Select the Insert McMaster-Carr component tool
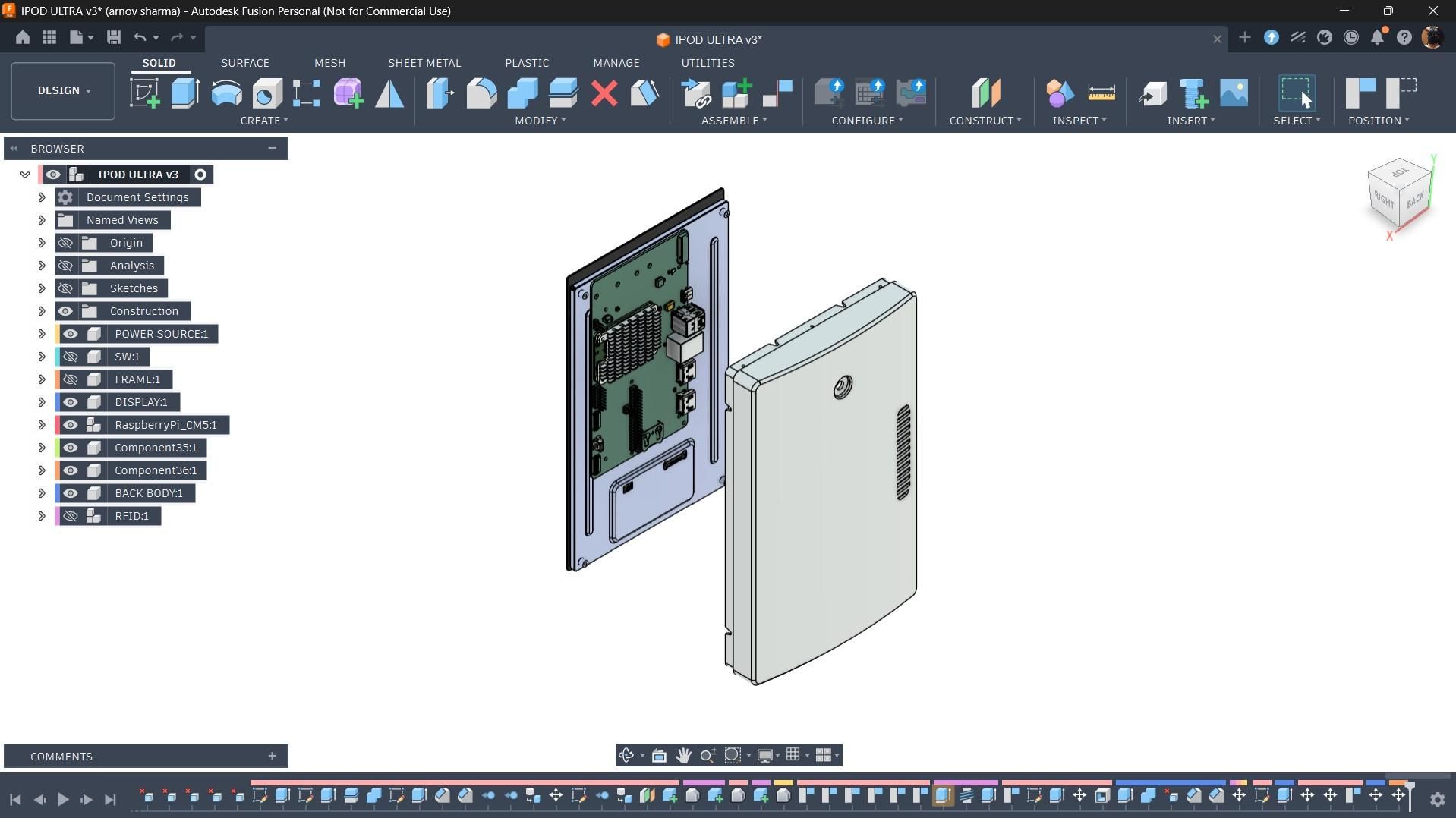The width and height of the screenshot is (1456, 818). tap(1193, 93)
